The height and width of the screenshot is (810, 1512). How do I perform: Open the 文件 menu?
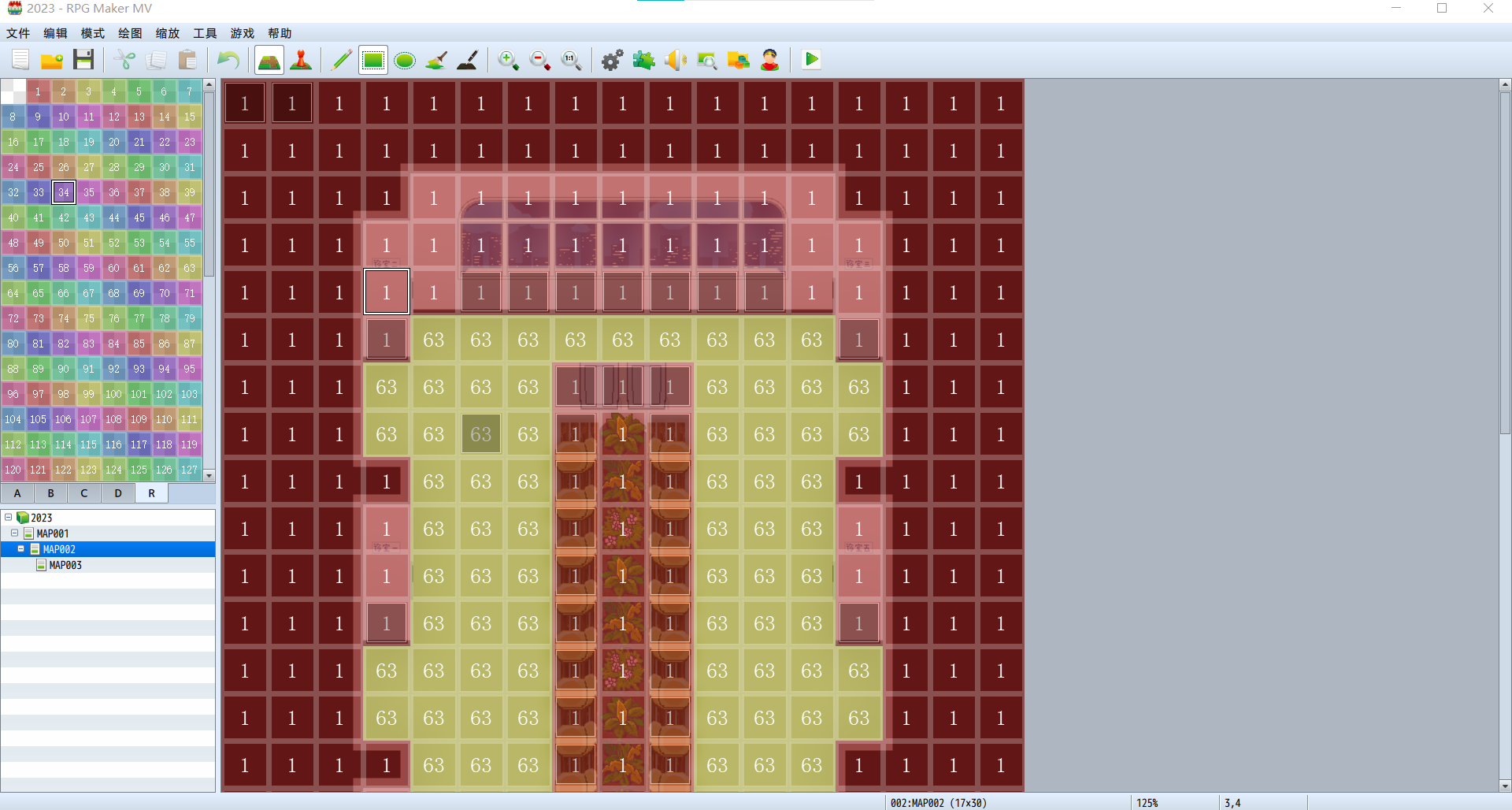[18, 33]
